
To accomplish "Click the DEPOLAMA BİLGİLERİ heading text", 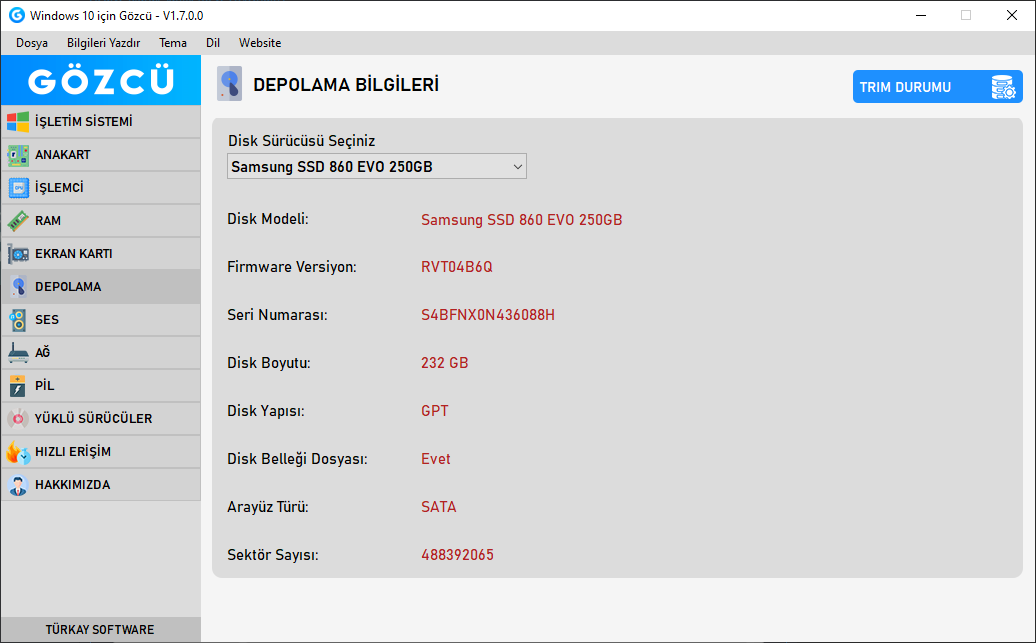I will point(346,85).
